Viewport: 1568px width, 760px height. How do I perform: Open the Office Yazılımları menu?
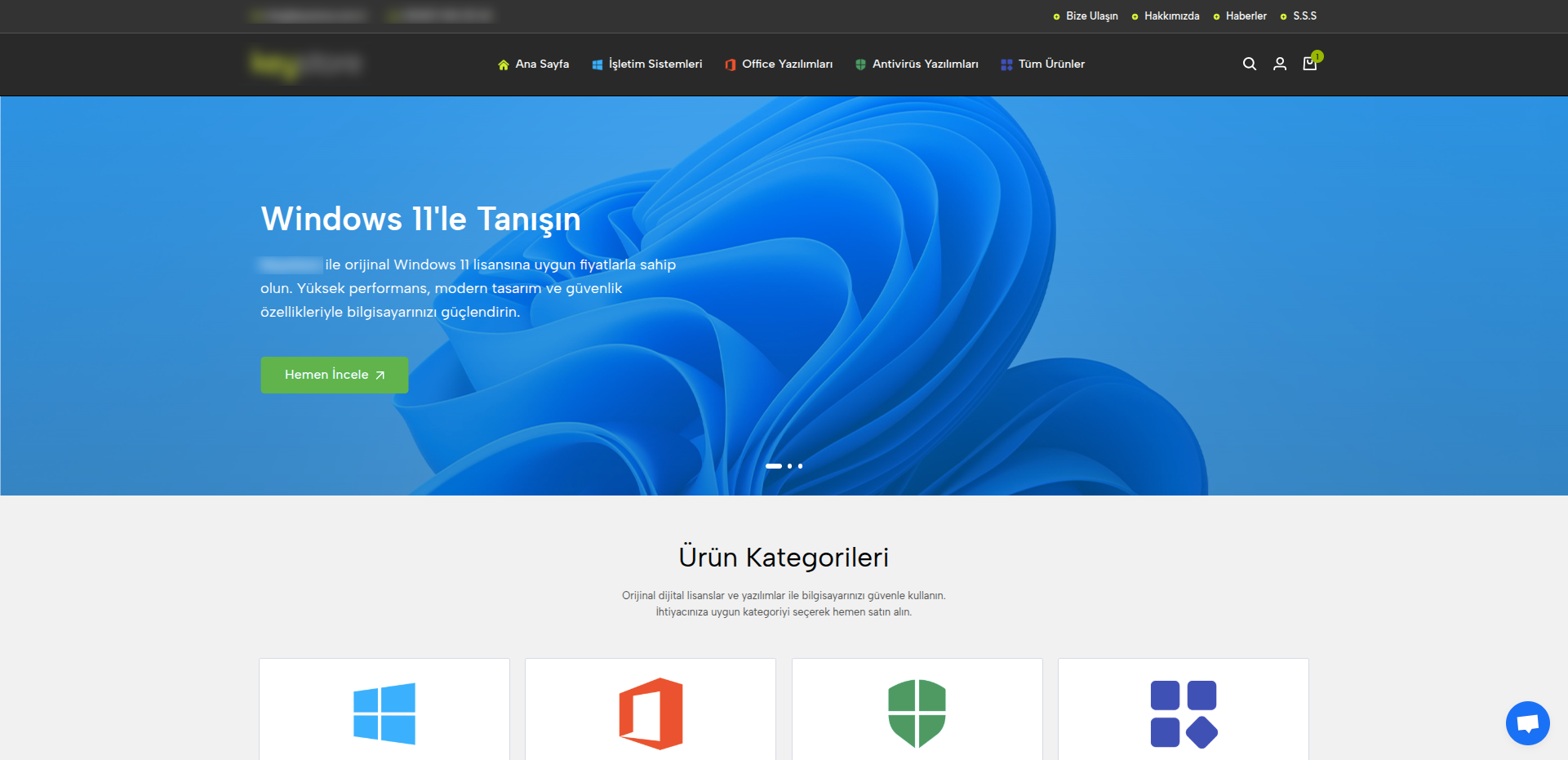(x=779, y=64)
